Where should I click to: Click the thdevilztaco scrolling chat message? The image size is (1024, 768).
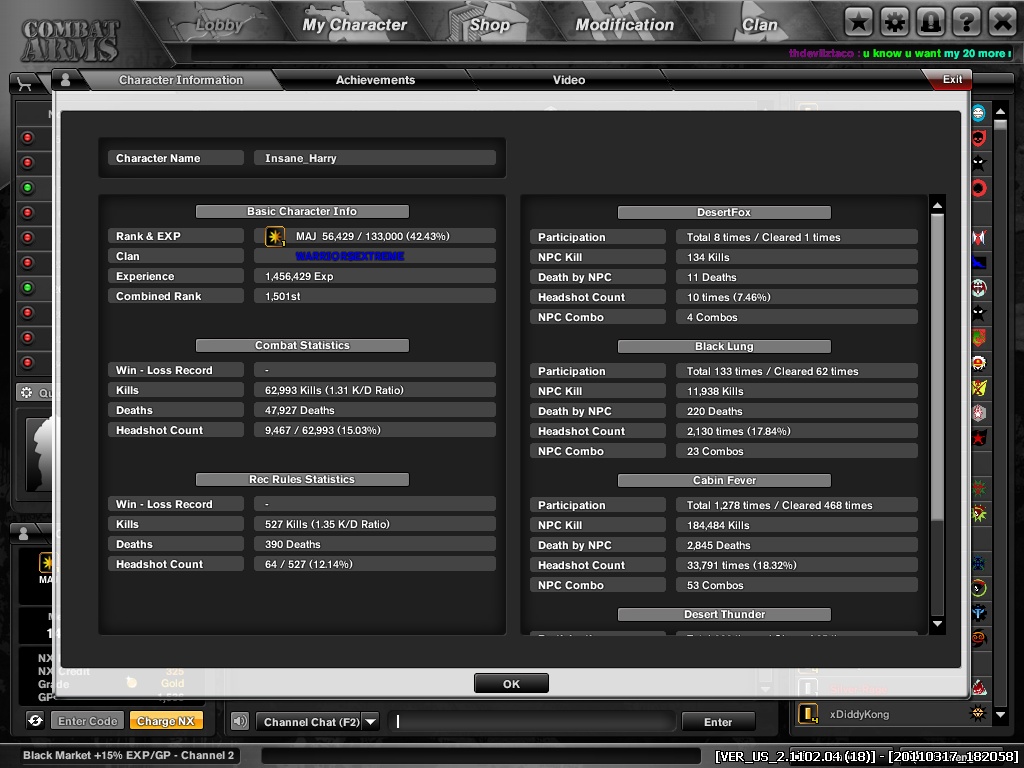pos(900,54)
